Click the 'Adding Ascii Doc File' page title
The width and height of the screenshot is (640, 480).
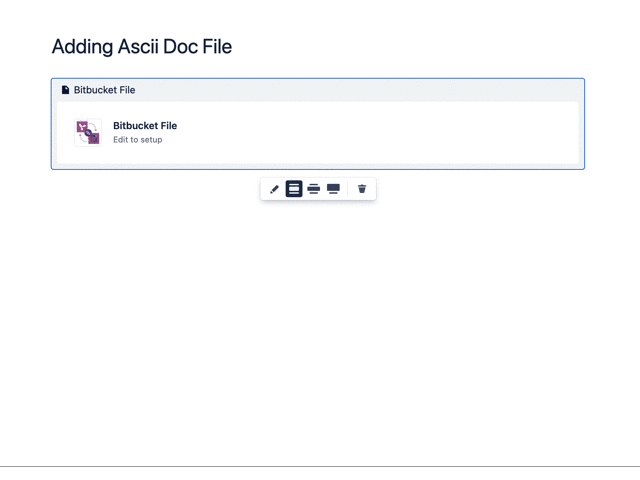pos(141,46)
